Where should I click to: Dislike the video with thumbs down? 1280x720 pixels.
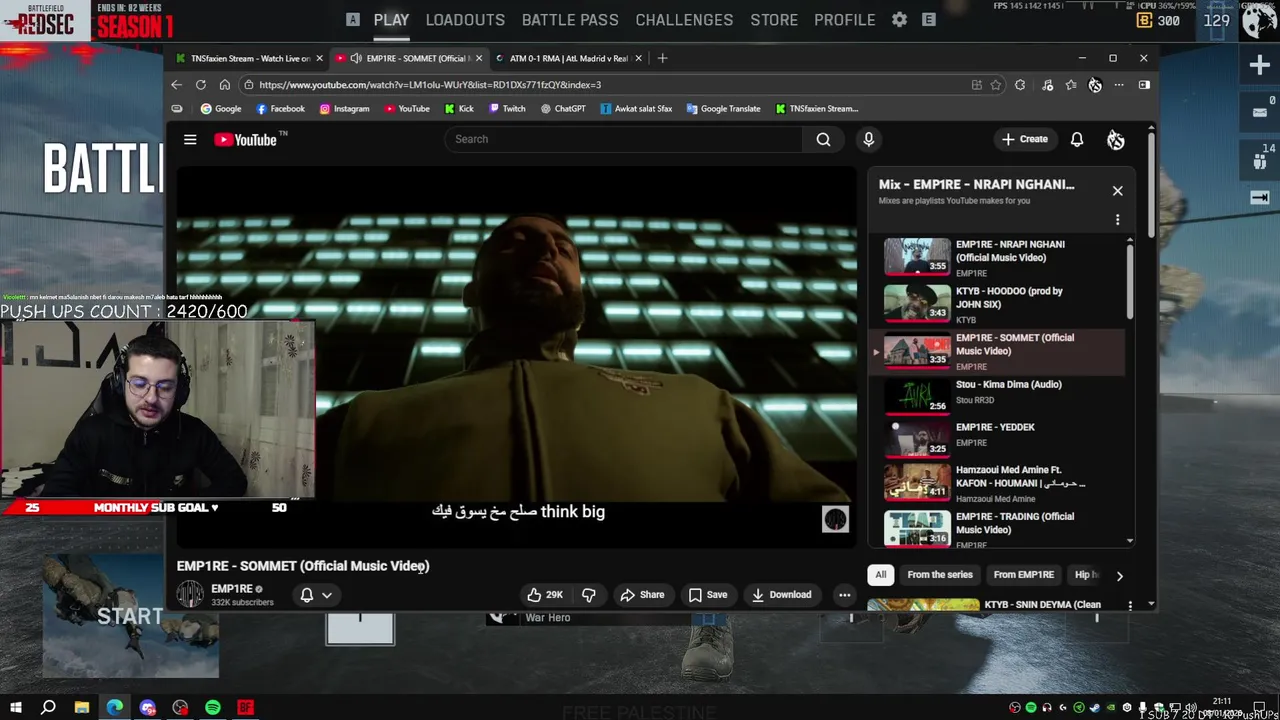(589, 595)
